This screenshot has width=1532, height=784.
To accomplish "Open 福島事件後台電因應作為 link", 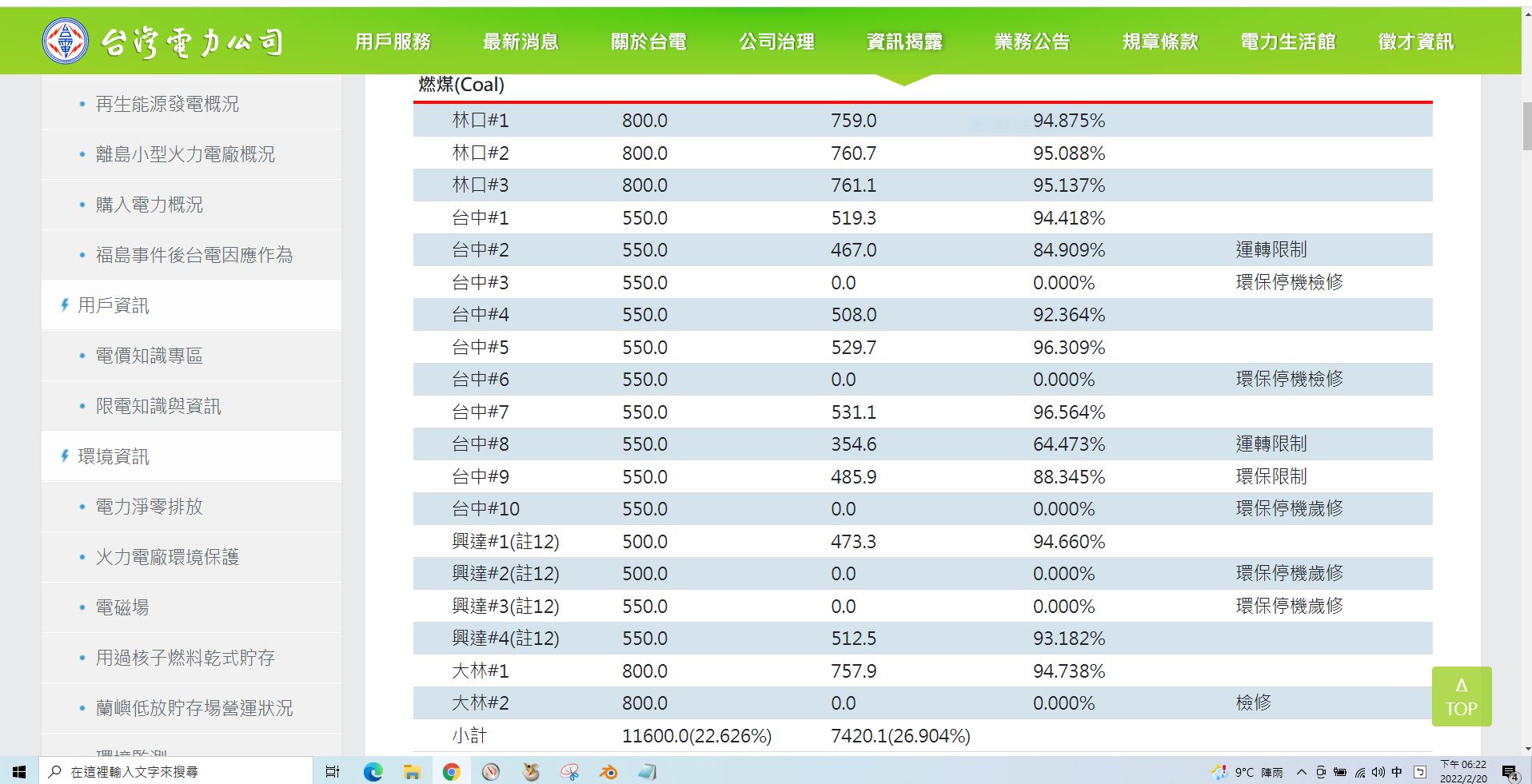I will tap(194, 255).
